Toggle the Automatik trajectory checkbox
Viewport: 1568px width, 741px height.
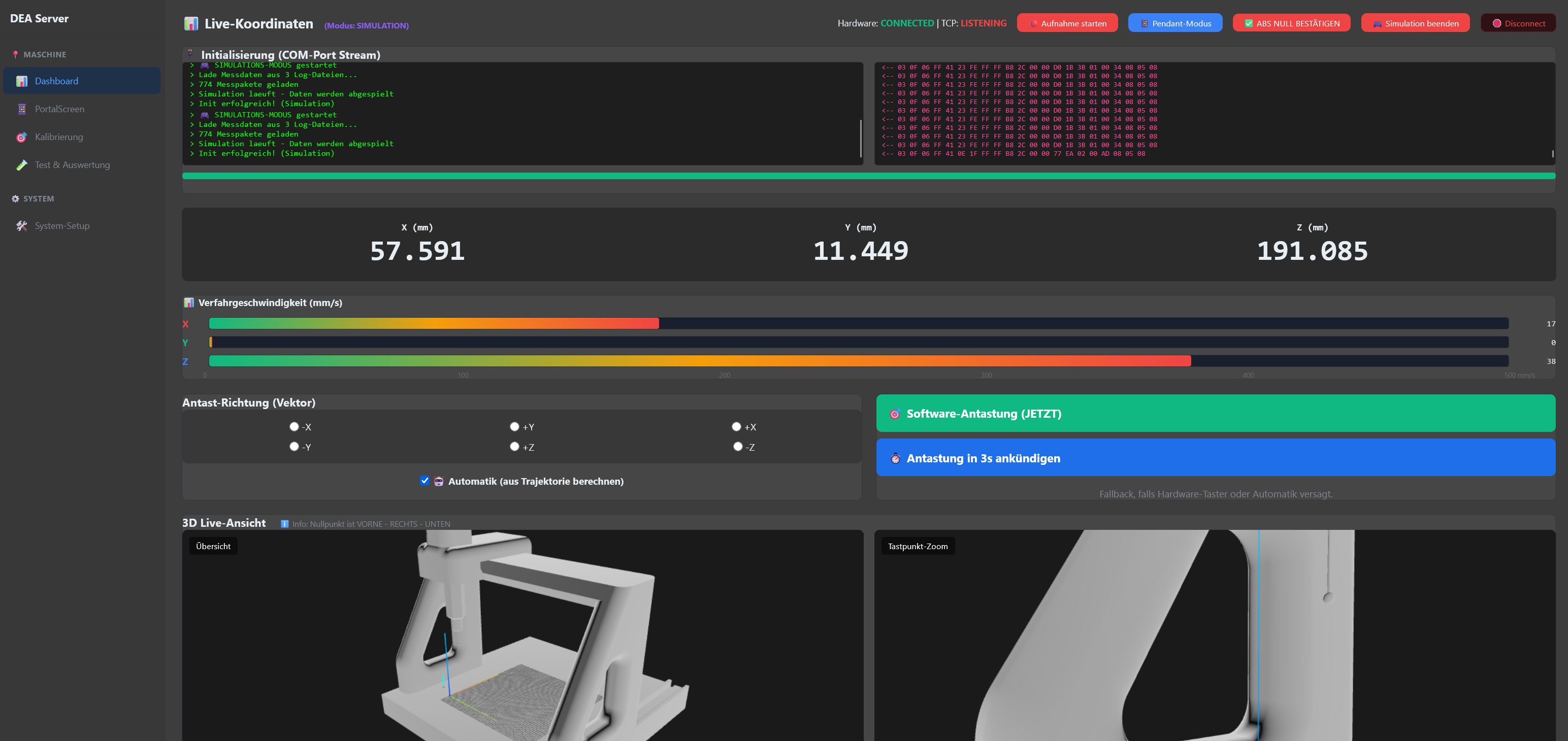click(x=424, y=481)
